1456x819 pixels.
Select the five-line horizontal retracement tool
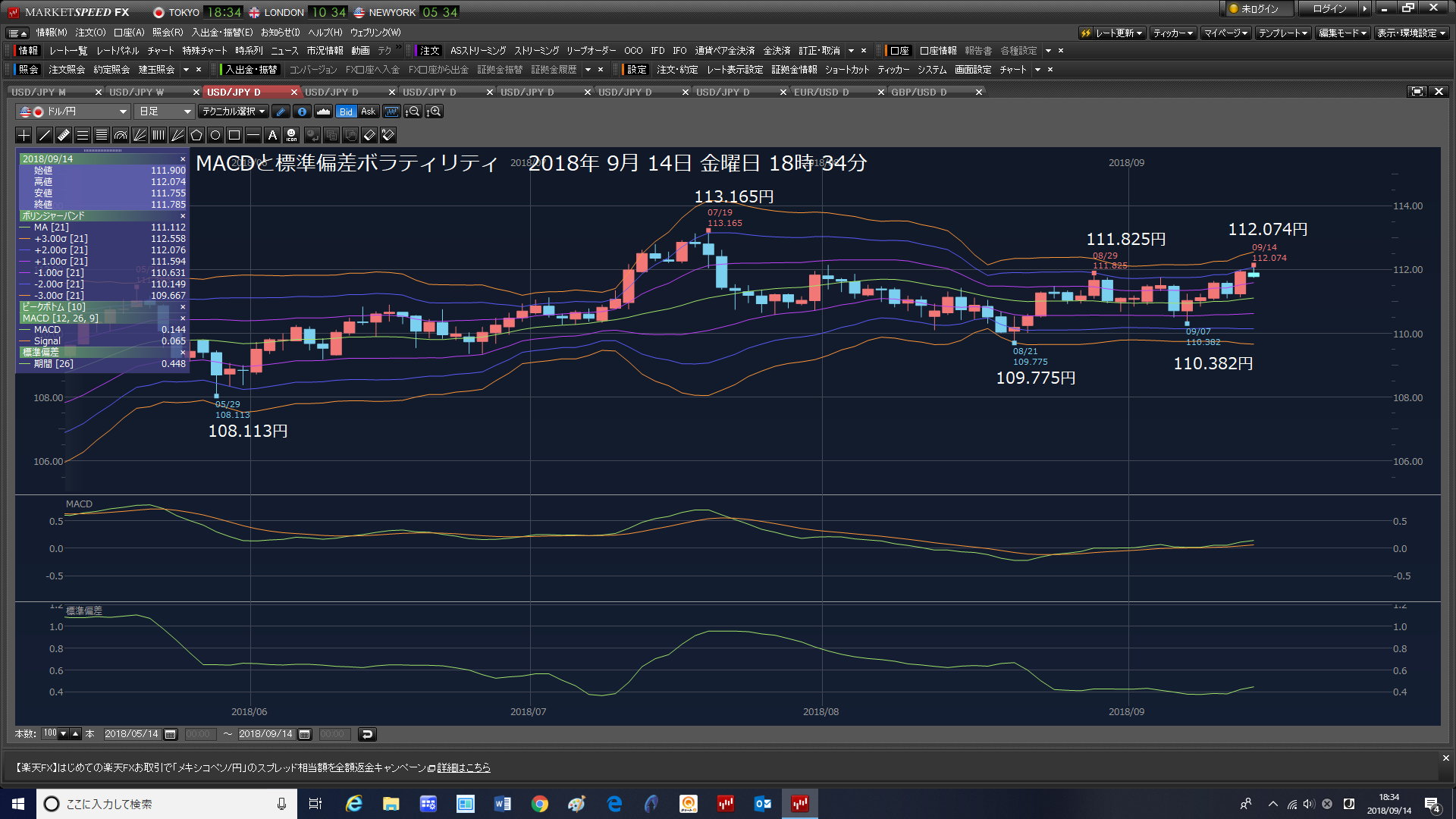pyautogui.click(x=102, y=135)
